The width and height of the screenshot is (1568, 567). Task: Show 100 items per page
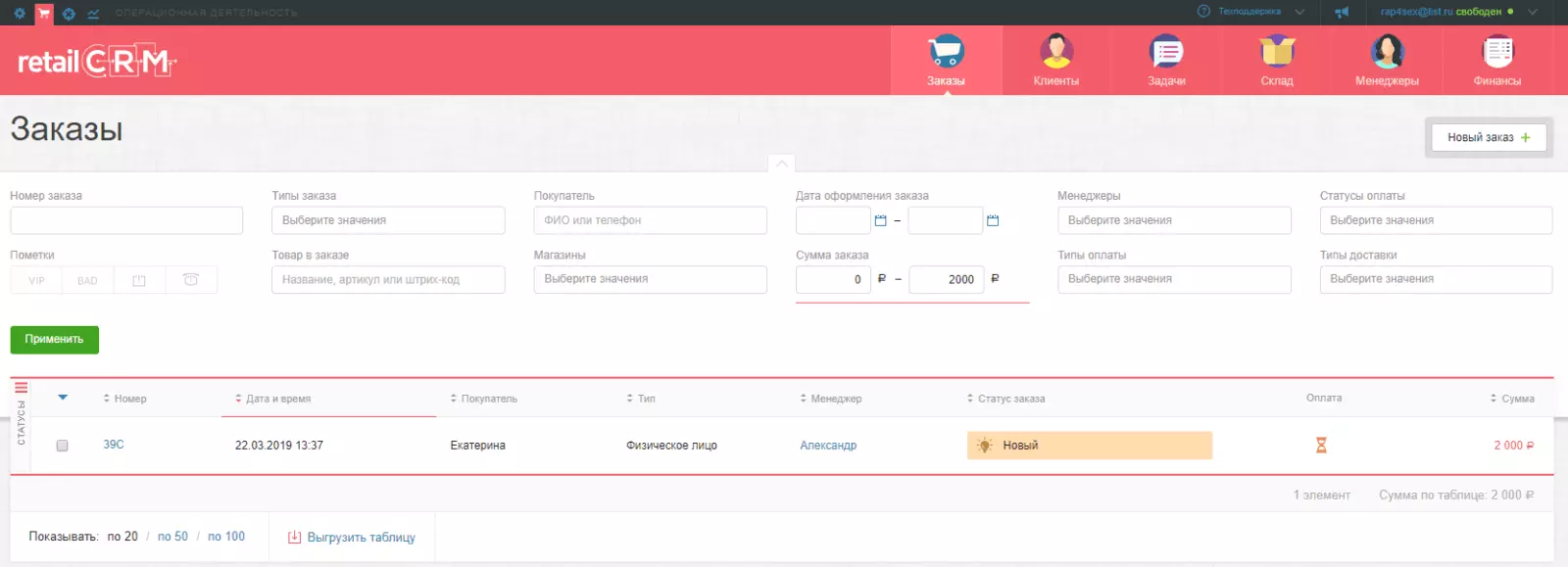tap(226, 537)
